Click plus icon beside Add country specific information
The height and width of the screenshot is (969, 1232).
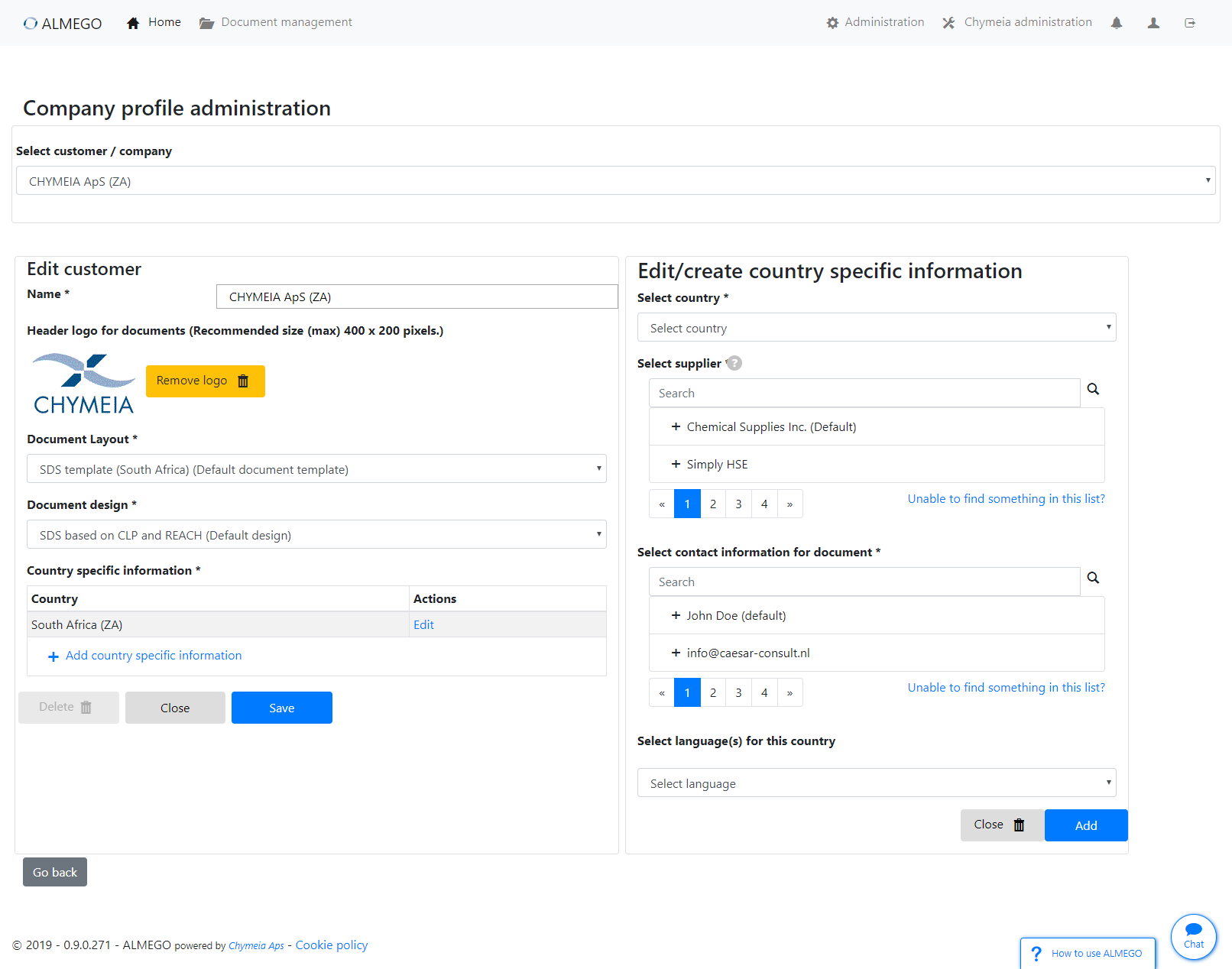click(53, 656)
